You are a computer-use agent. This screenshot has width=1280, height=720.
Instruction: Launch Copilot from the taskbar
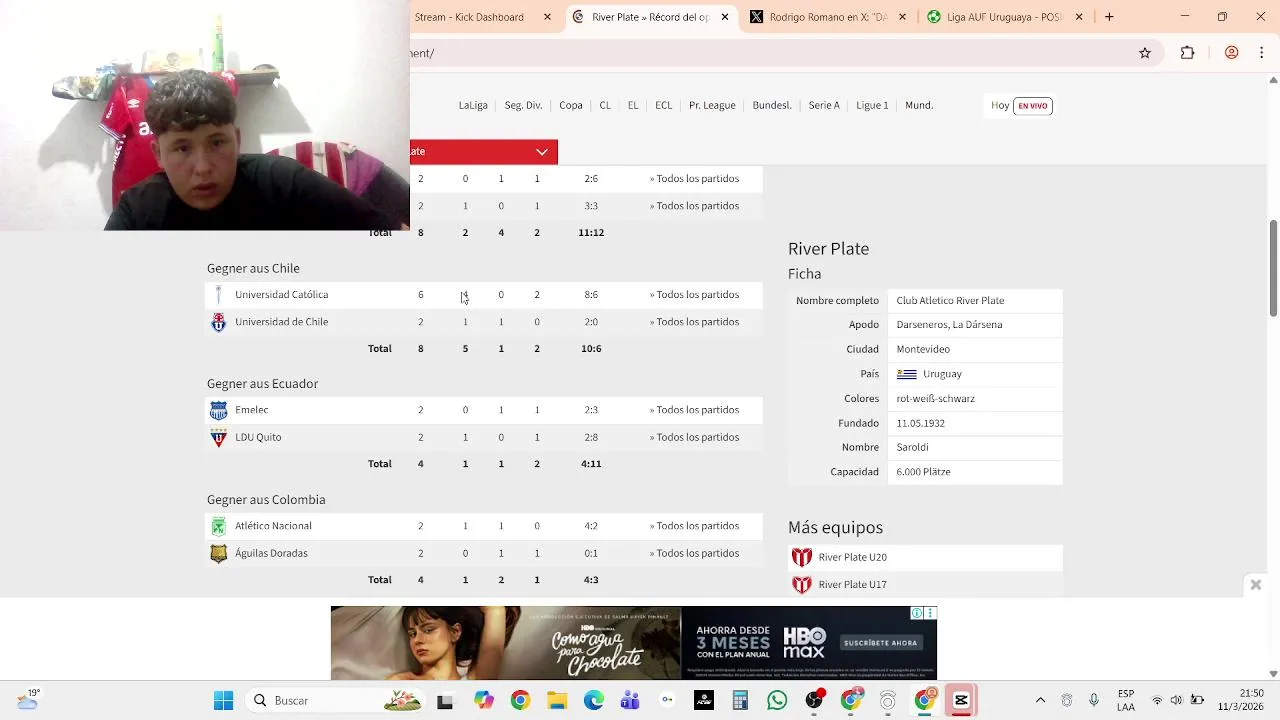point(484,701)
